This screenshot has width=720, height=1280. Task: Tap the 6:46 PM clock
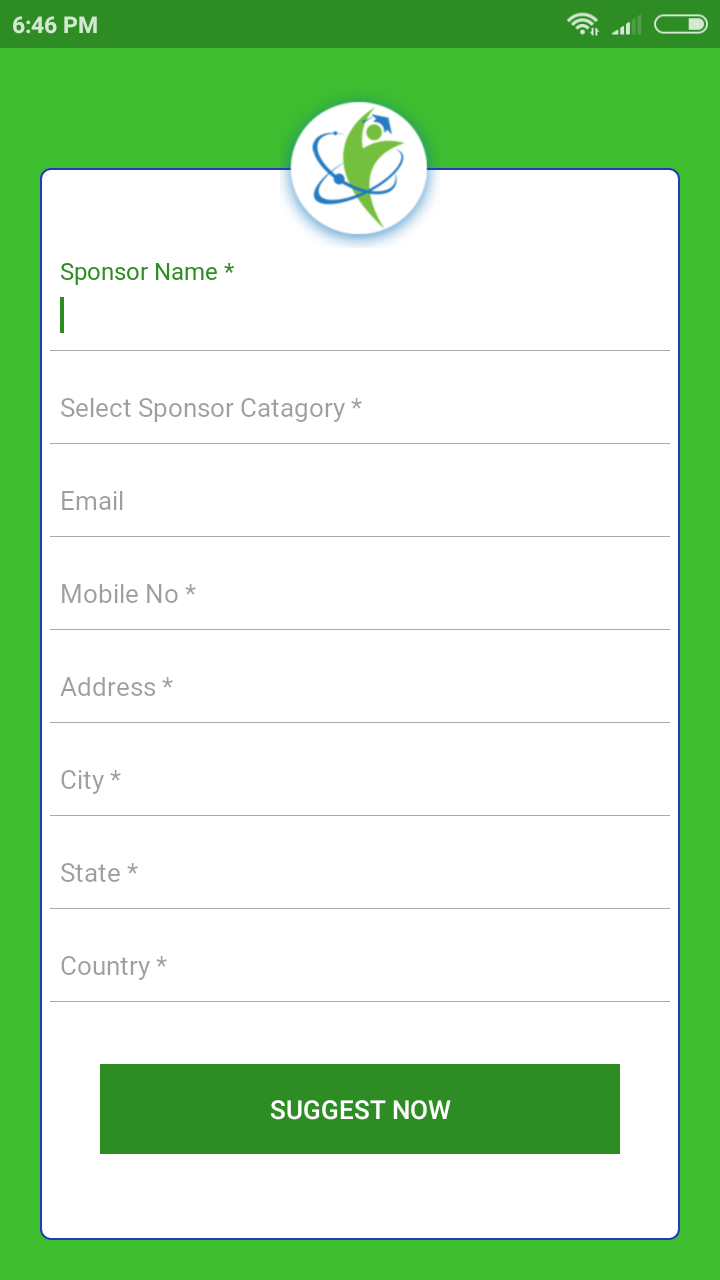(x=55, y=25)
